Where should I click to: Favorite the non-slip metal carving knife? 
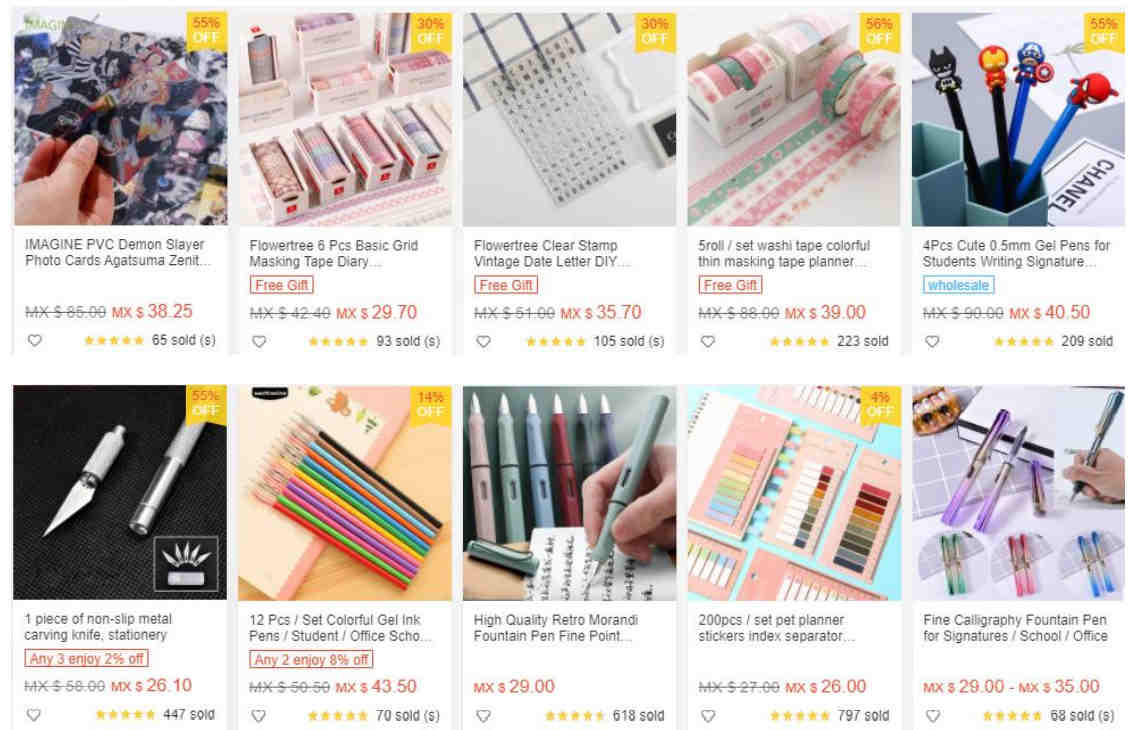tap(33, 715)
